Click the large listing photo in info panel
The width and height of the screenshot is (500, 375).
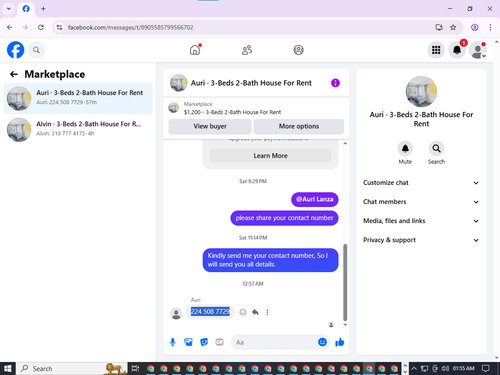[421, 92]
